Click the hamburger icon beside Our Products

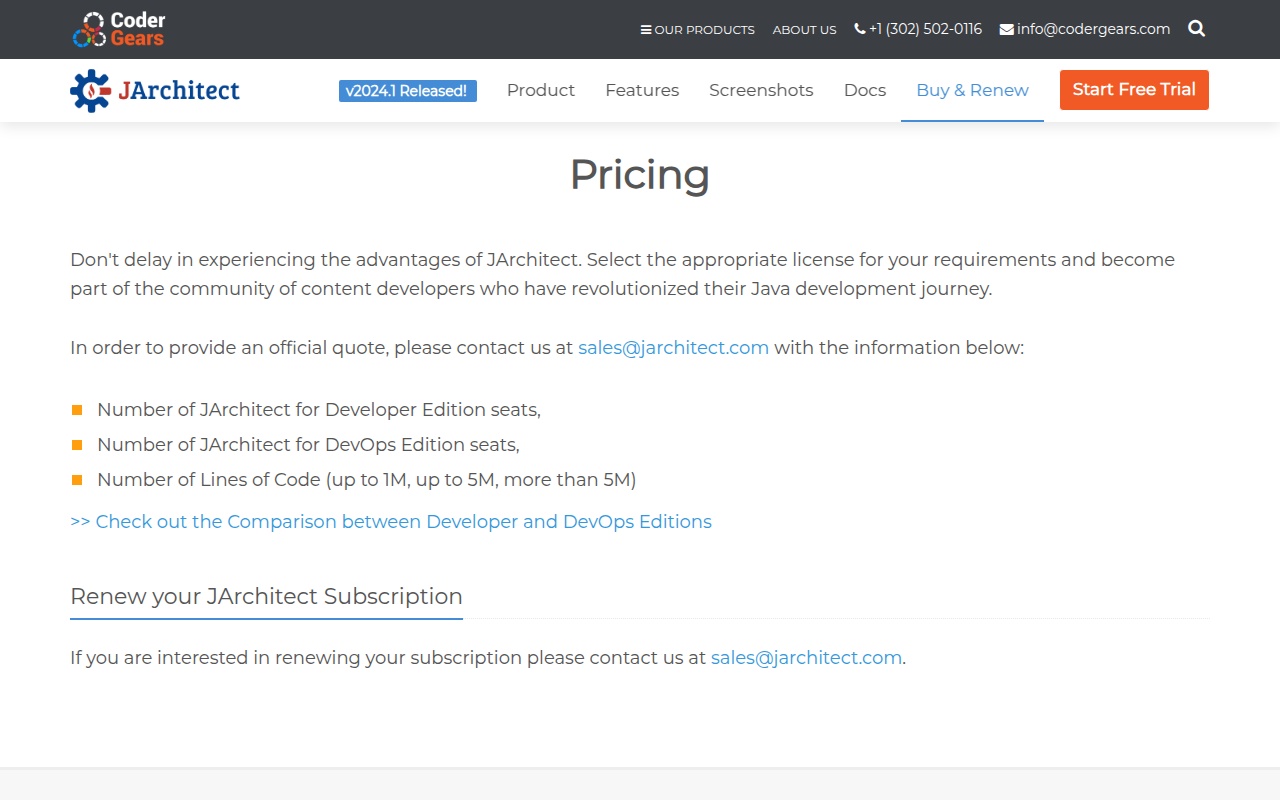pos(646,30)
